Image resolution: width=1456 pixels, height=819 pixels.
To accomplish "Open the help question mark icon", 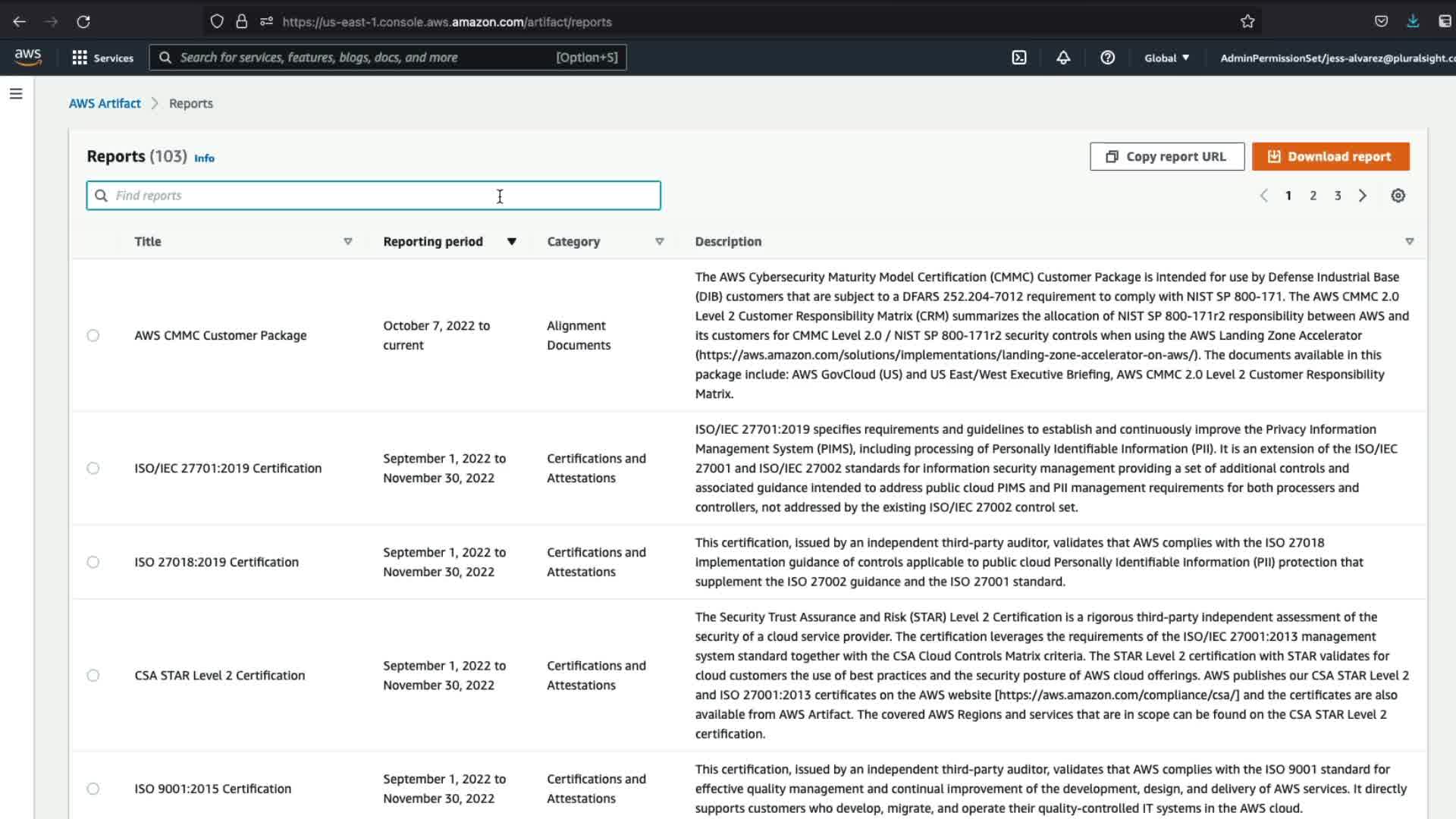I will click(x=1107, y=58).
